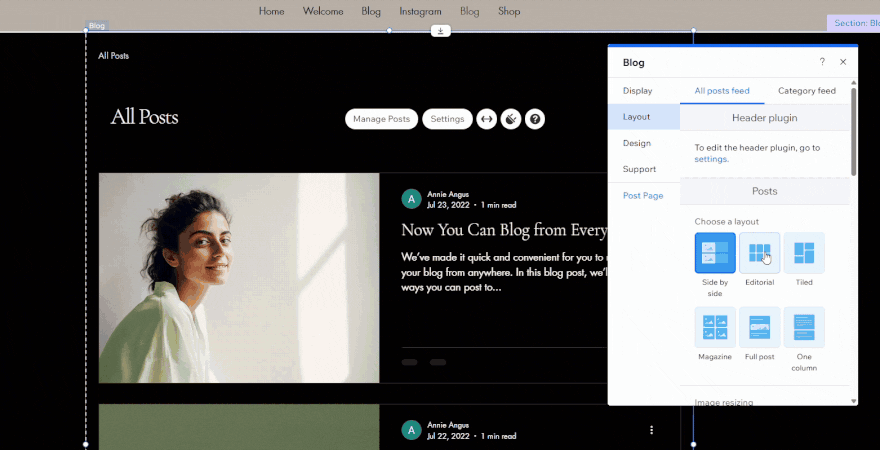Click the Manage Posts button
The image size is (880, 450).
381,119
